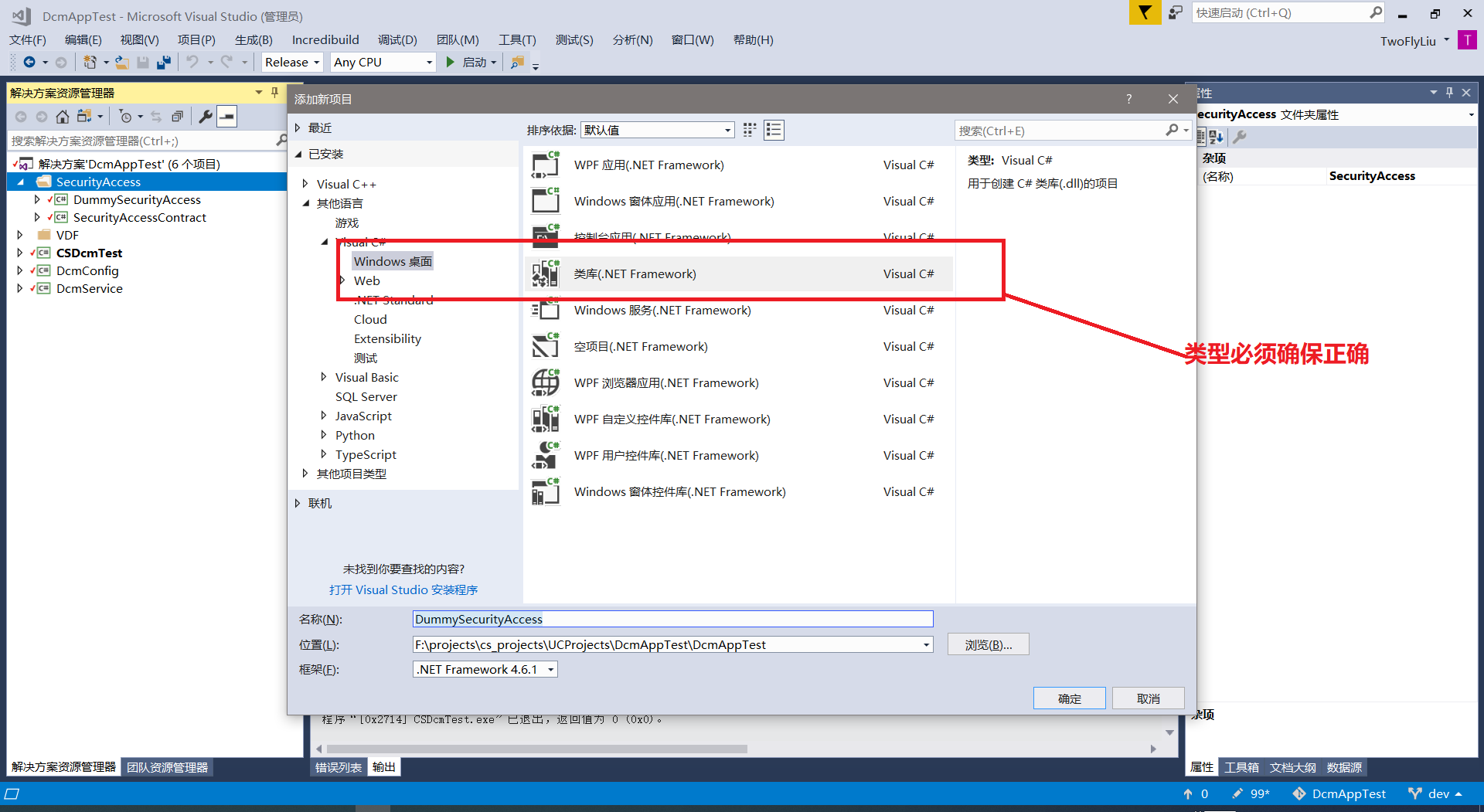Switch to the 文档大纲 tab
This screenshot has width=1484, height=812.
point(1292,767)
